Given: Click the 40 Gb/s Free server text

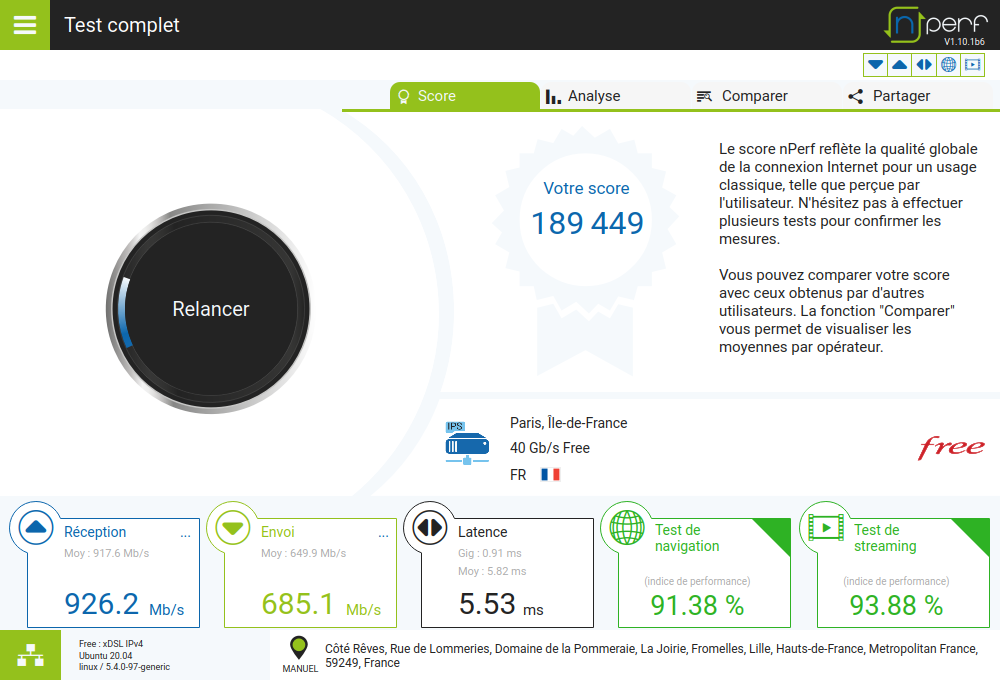Looking at the screenshot, I should coord(550,448).
